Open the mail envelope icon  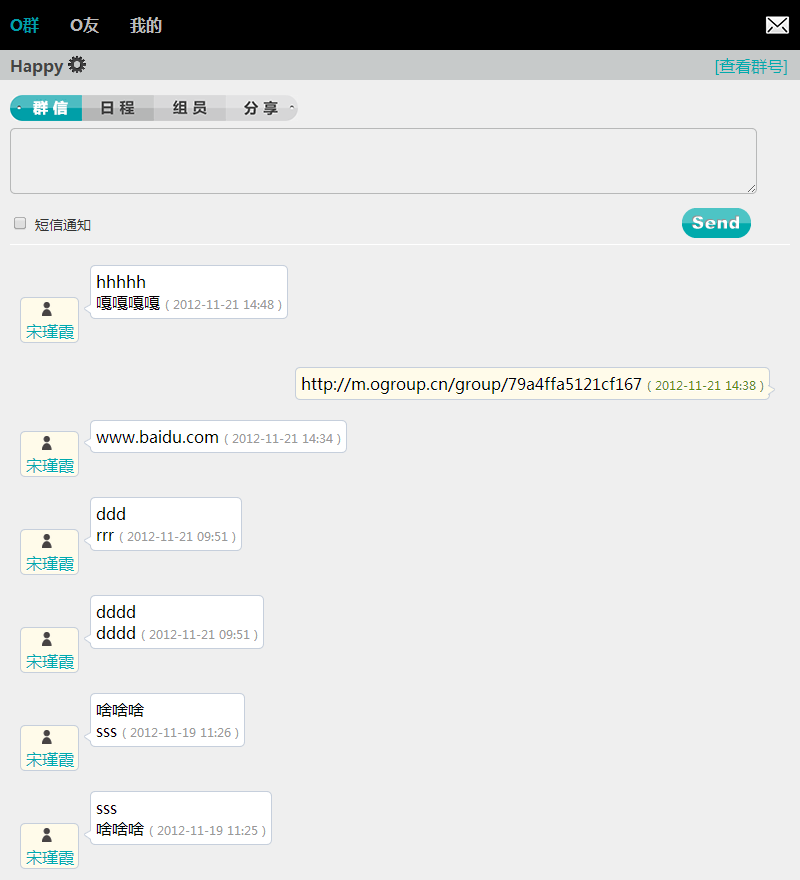[x=777, y=25]
